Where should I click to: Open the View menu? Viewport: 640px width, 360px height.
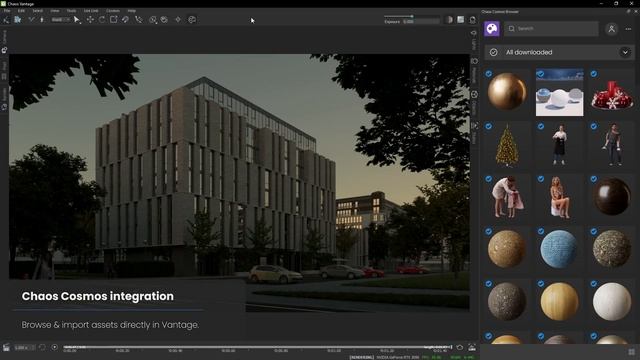[x=55, y=11]
